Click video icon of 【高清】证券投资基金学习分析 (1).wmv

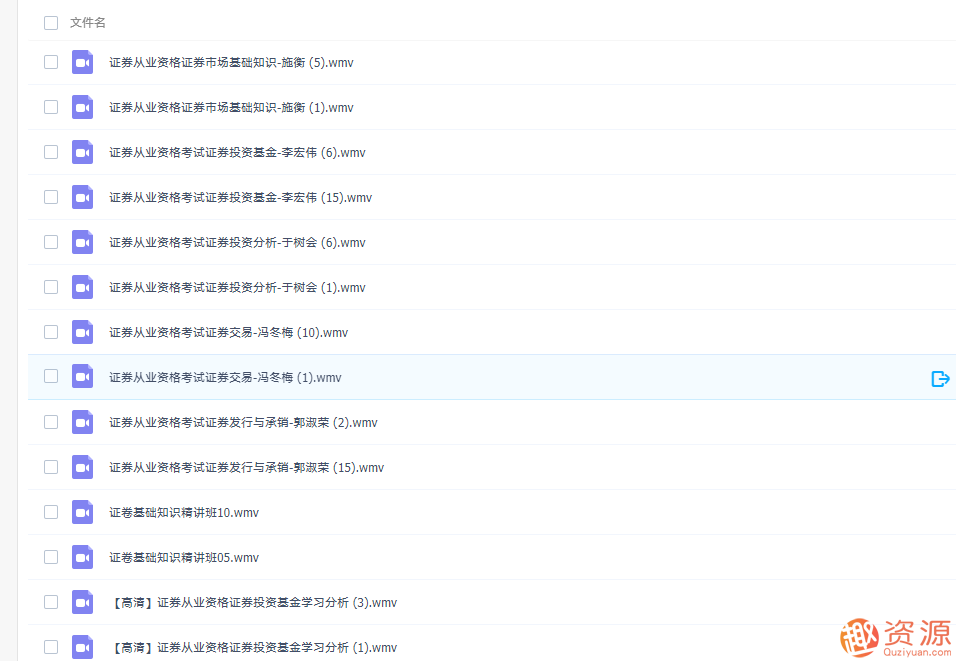82,647
